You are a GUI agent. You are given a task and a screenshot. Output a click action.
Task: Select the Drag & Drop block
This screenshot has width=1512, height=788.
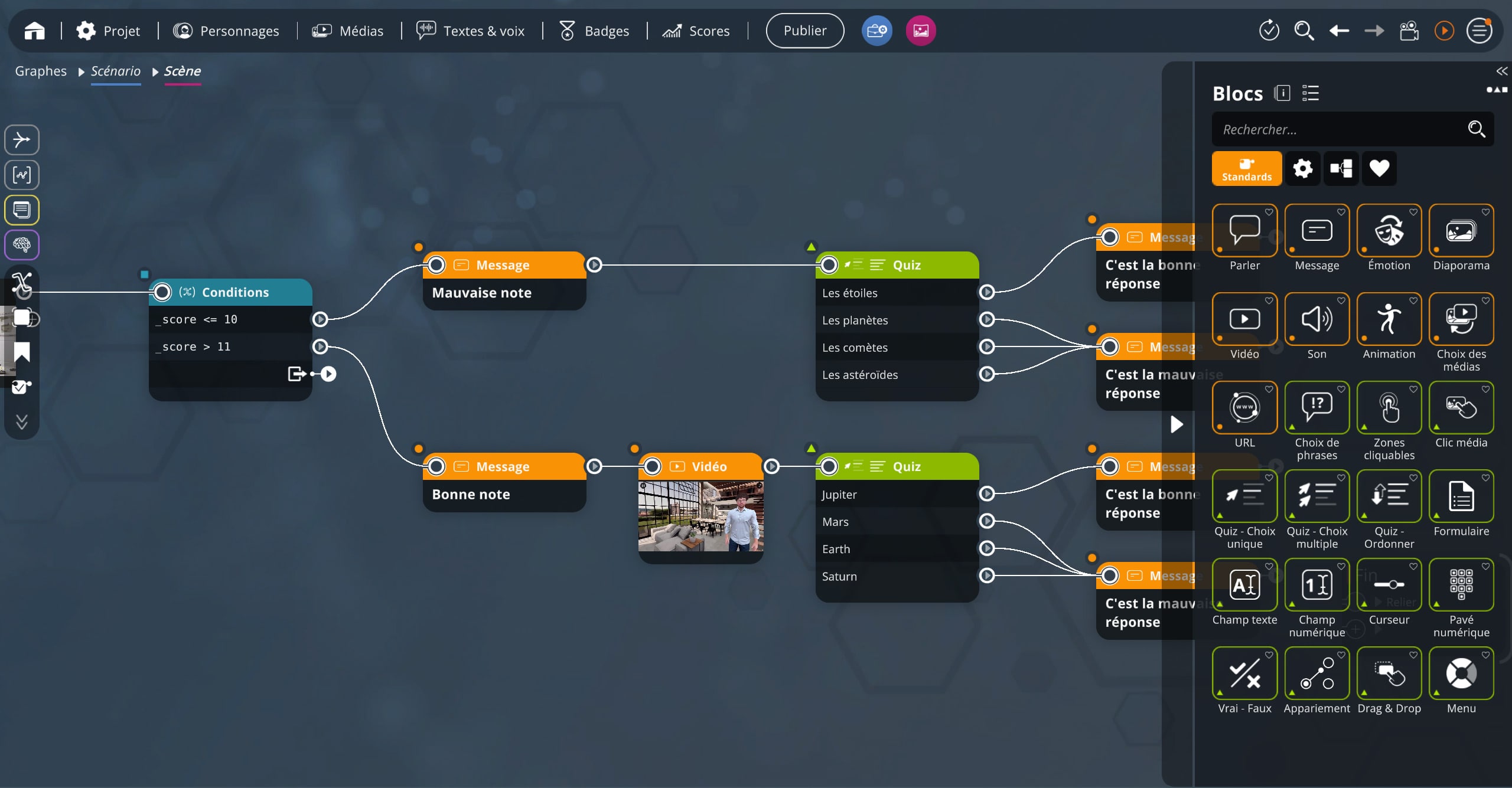click(x=1389, y=673)
